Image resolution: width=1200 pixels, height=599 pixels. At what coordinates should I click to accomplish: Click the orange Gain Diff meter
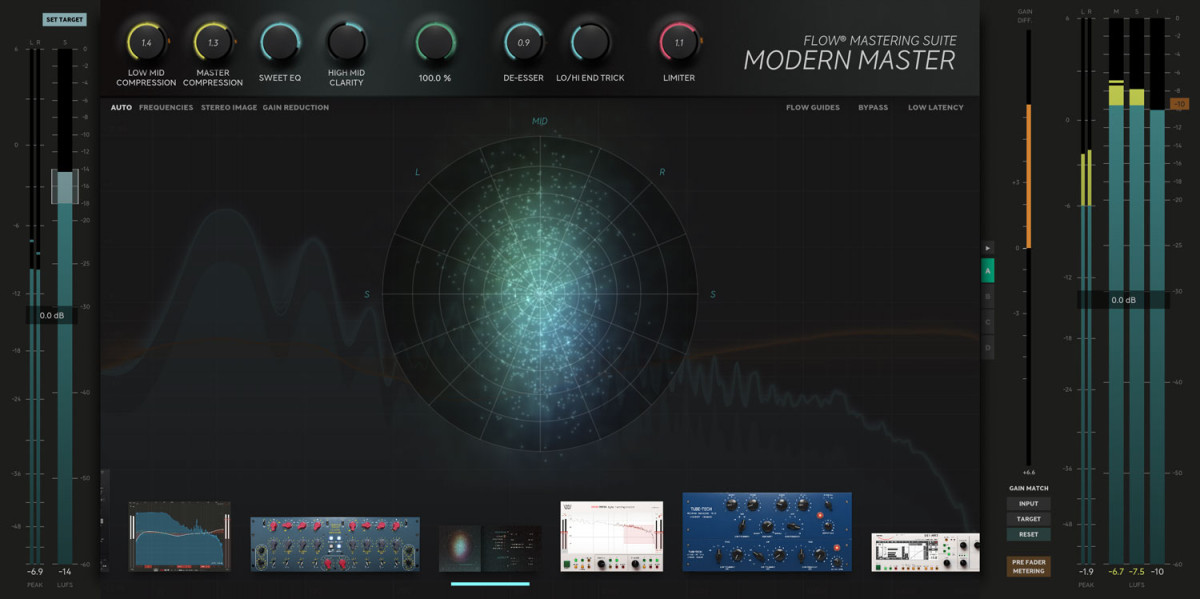(x=1028, y=175)
